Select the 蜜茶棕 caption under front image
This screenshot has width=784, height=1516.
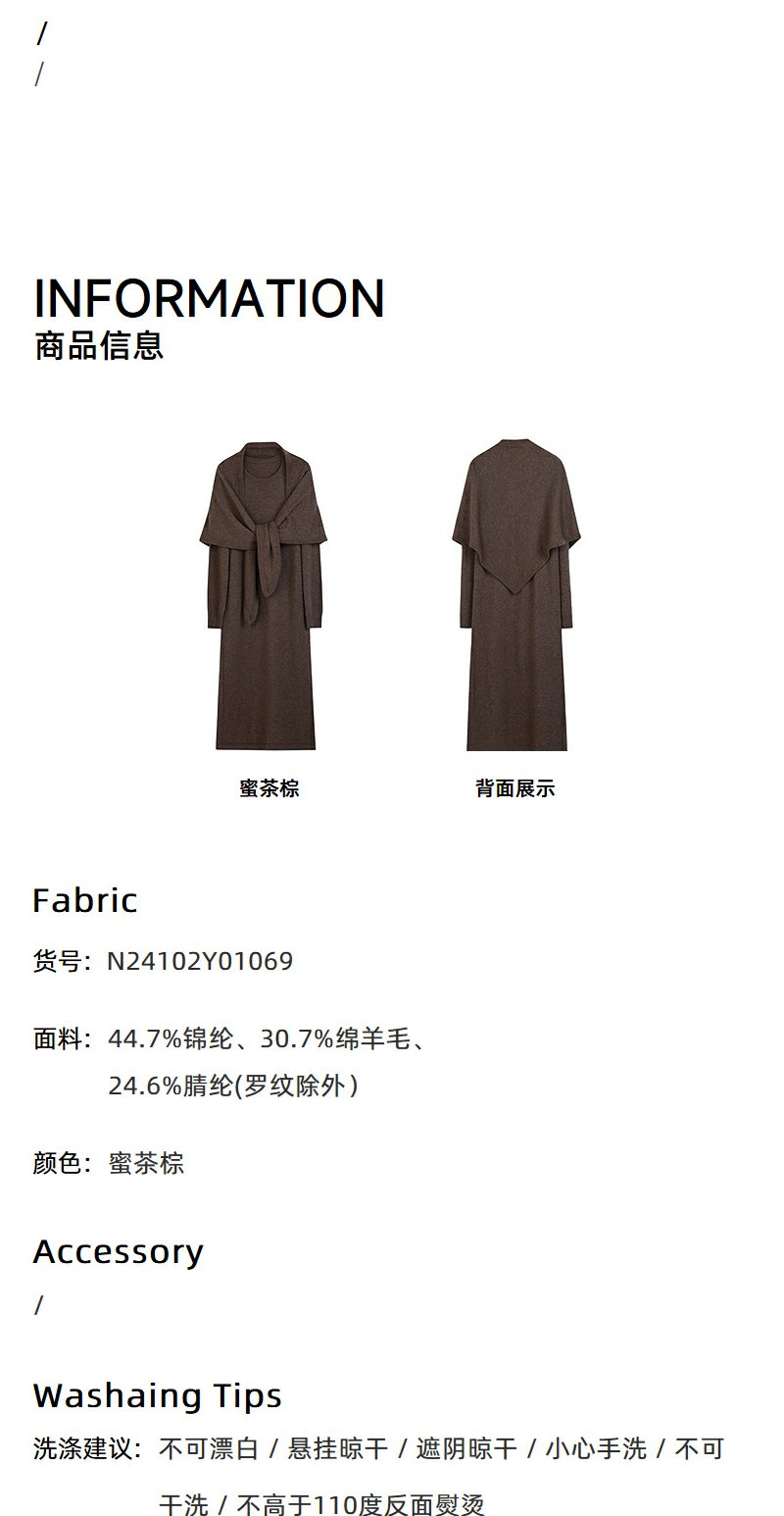coord(269,789)
